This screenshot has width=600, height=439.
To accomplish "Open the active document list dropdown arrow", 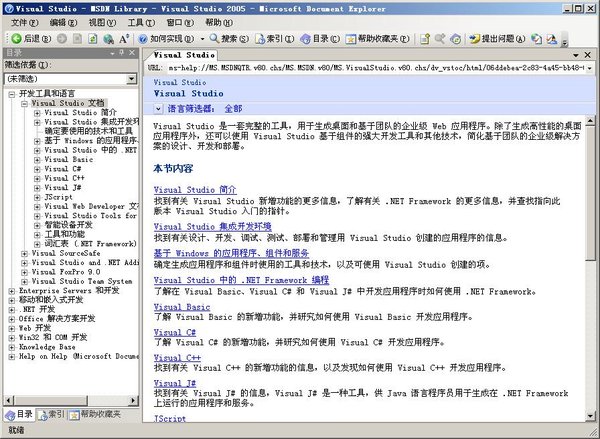I will 576,55.
